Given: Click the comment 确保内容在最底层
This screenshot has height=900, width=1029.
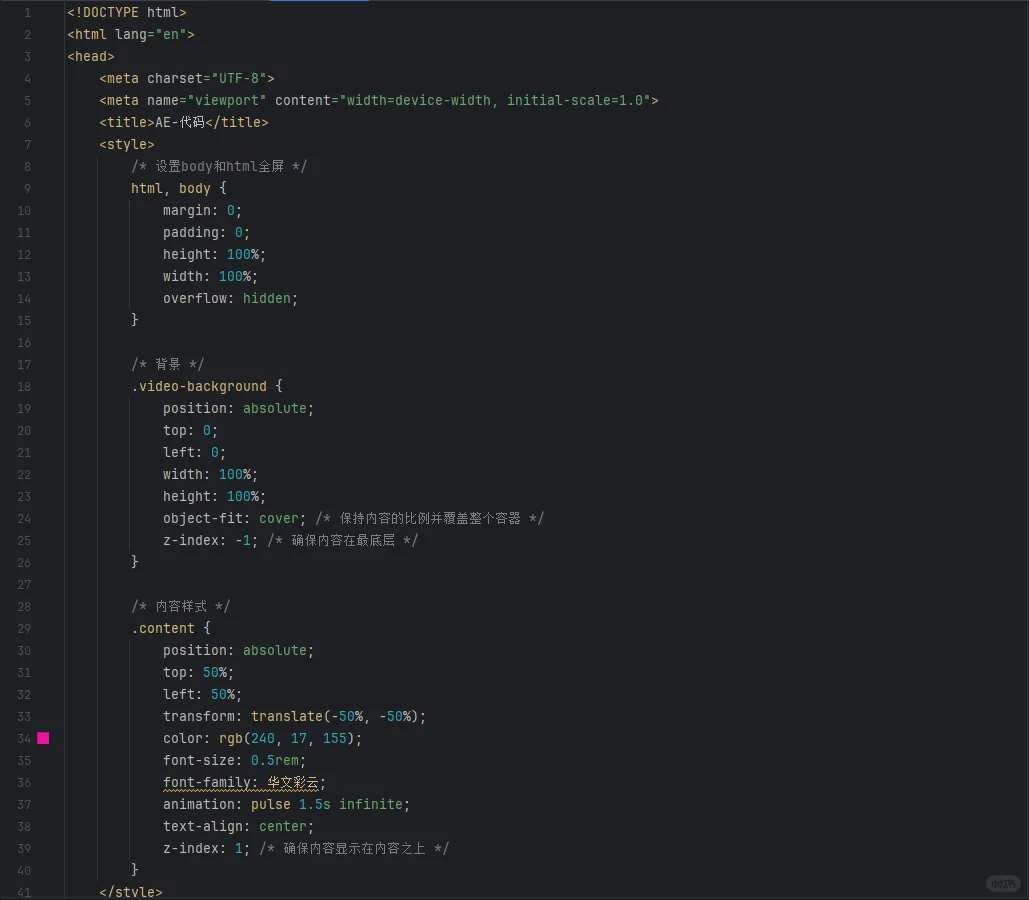Looking at the screenshot, I should click(x=343, y=540).
